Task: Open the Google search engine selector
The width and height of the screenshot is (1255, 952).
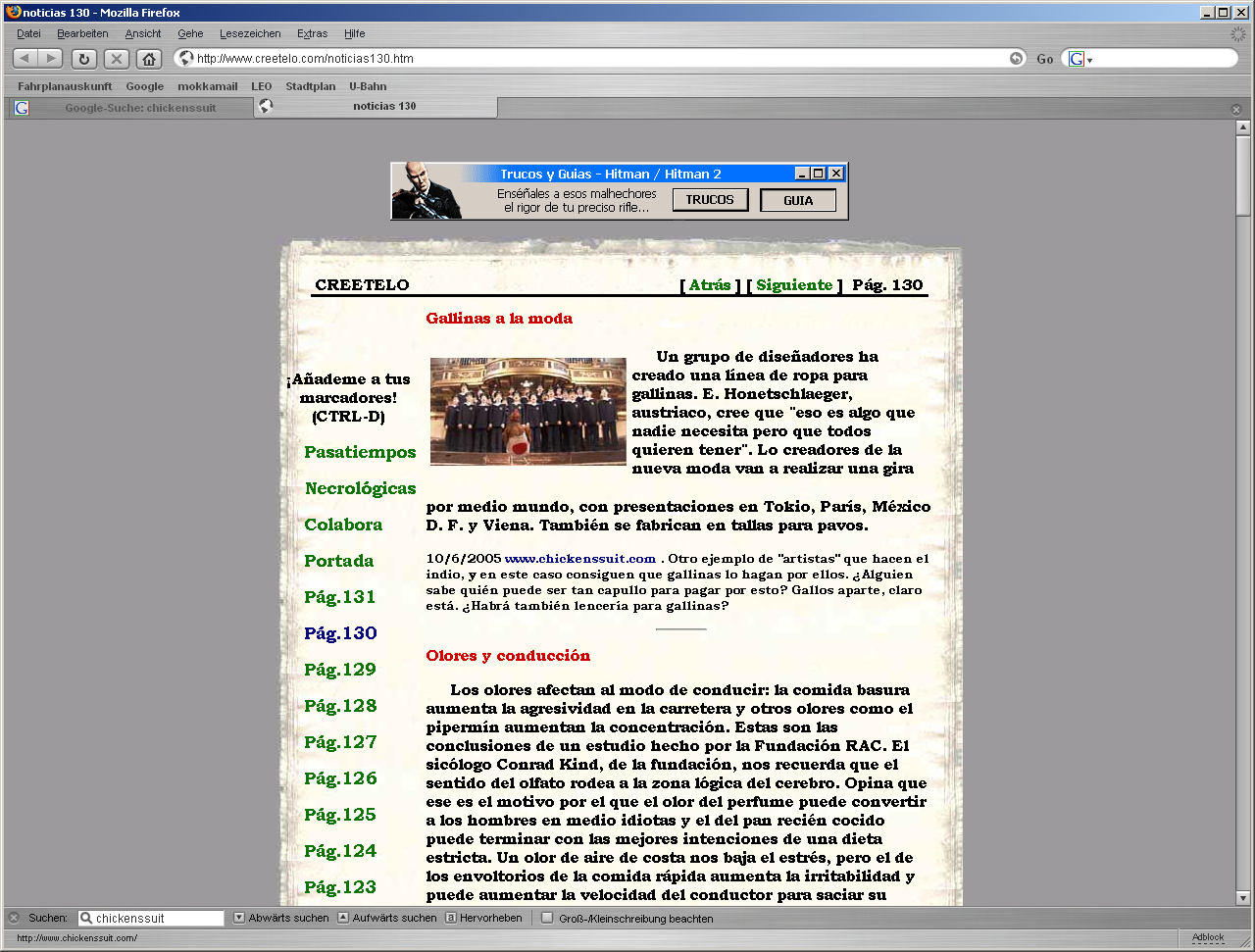Action: coord(1080,59)
